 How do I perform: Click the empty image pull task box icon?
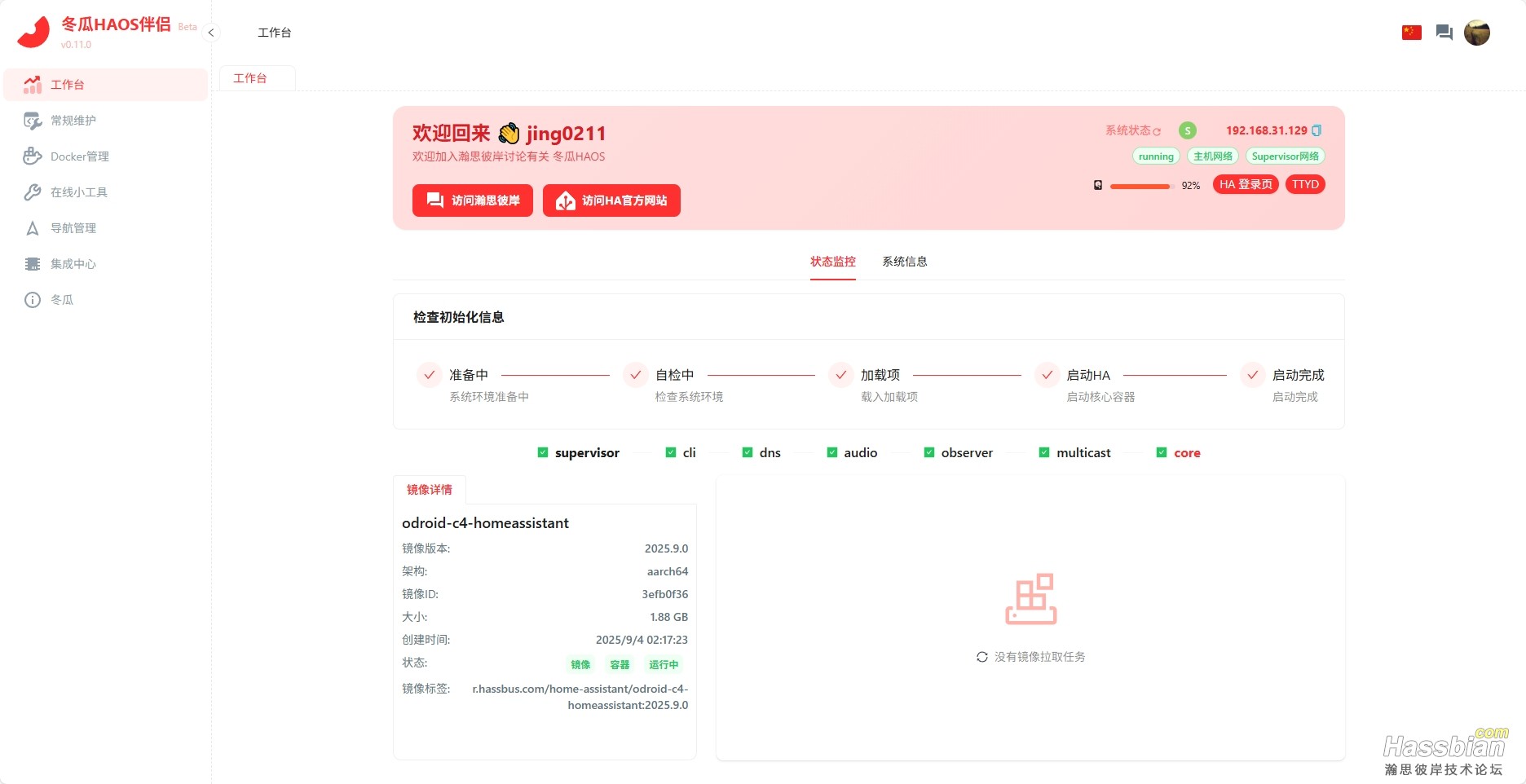click(1031, 599)
